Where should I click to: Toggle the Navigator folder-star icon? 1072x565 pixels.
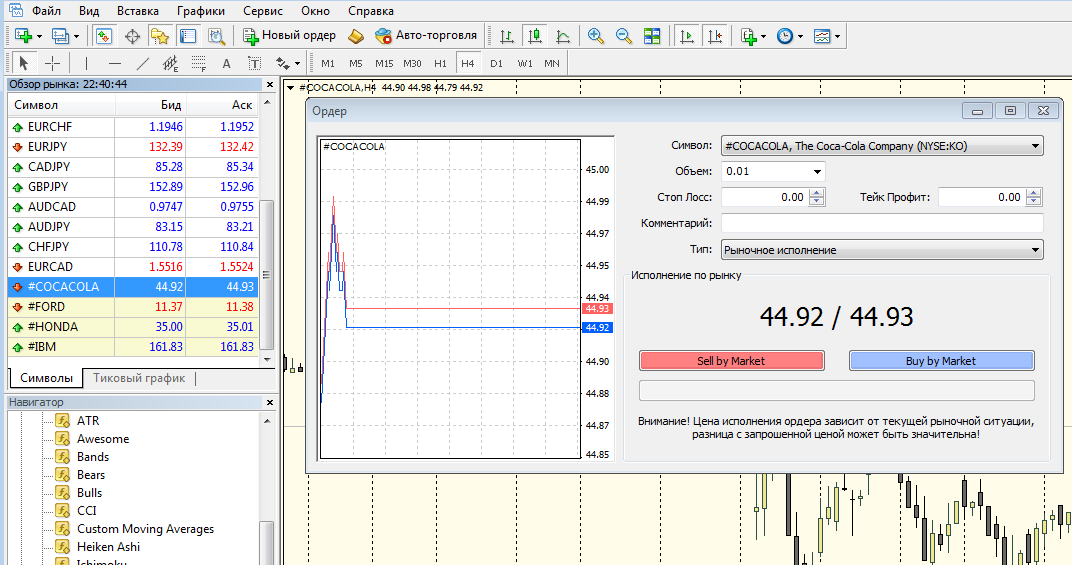(x=160, y=36)
